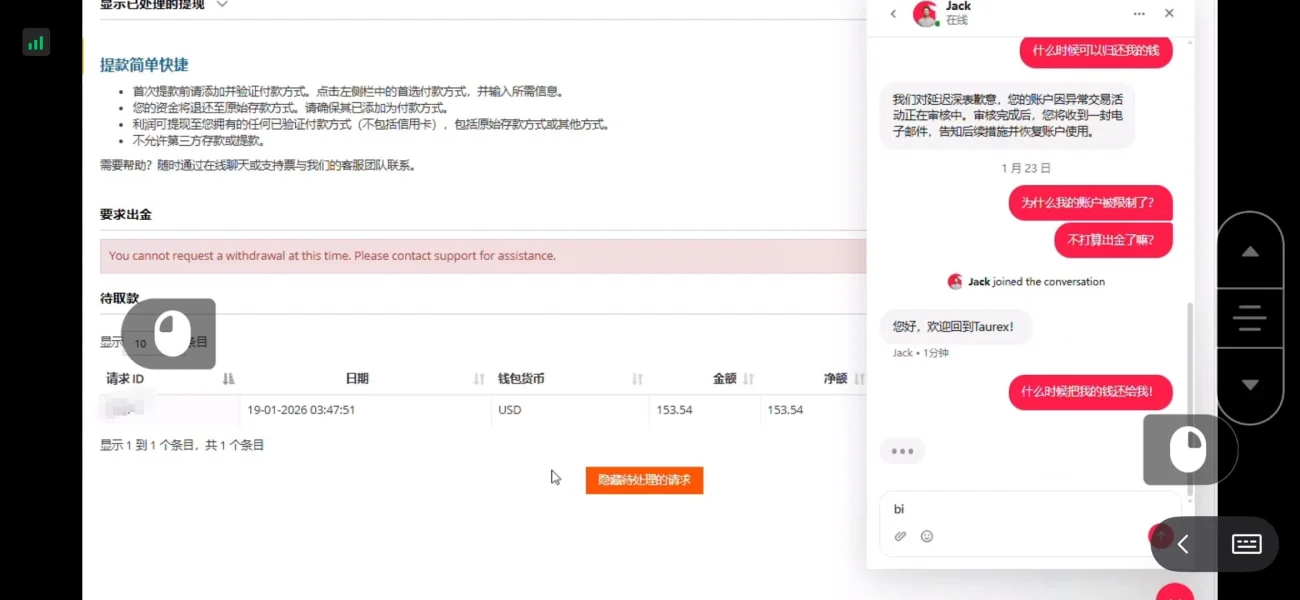Click the orange 隐藏待处理的请求 button

tap(644, 480)
